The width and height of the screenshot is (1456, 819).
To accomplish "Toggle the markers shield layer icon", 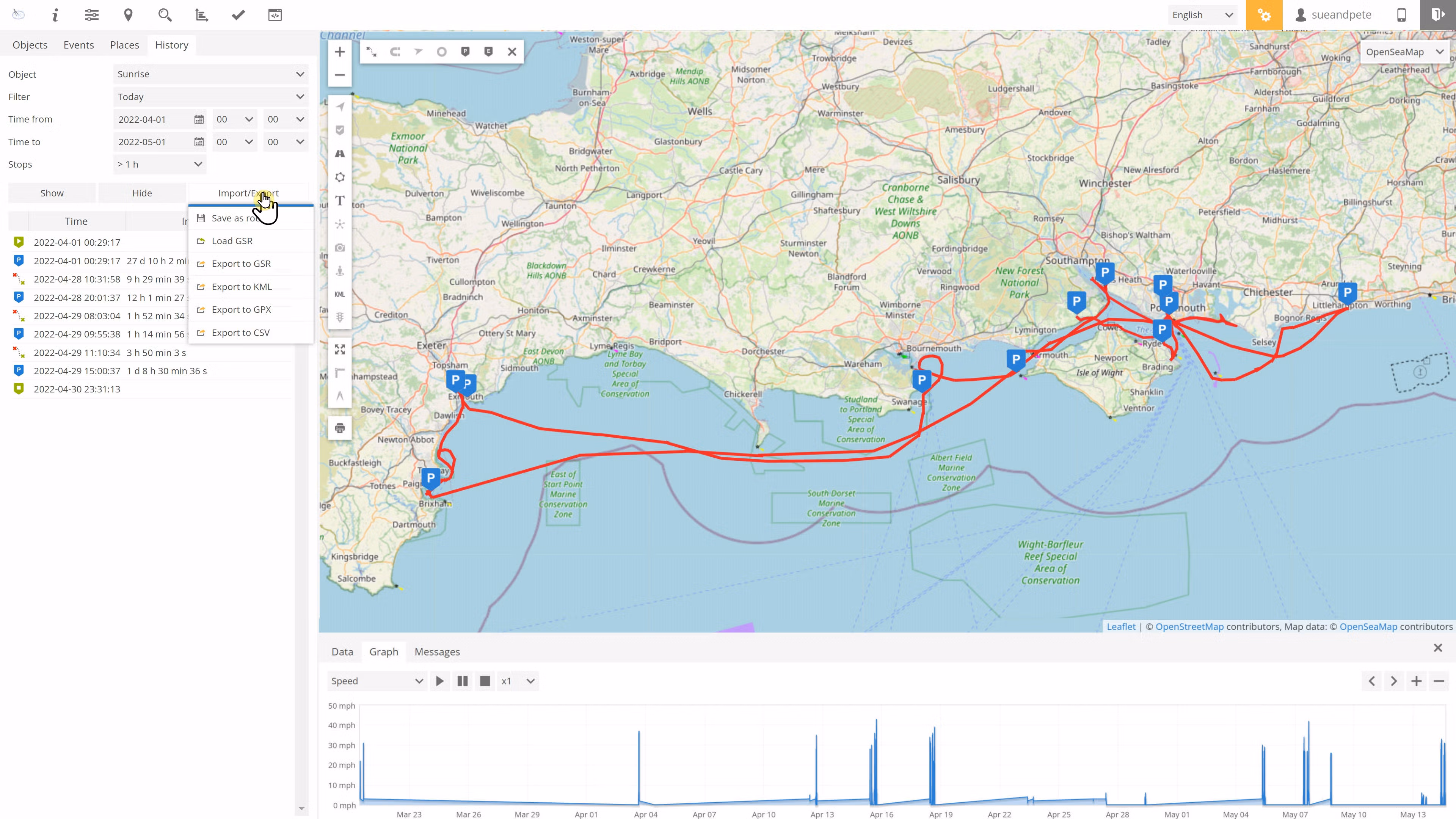I will pyautogui.click(x=340, y=130).
